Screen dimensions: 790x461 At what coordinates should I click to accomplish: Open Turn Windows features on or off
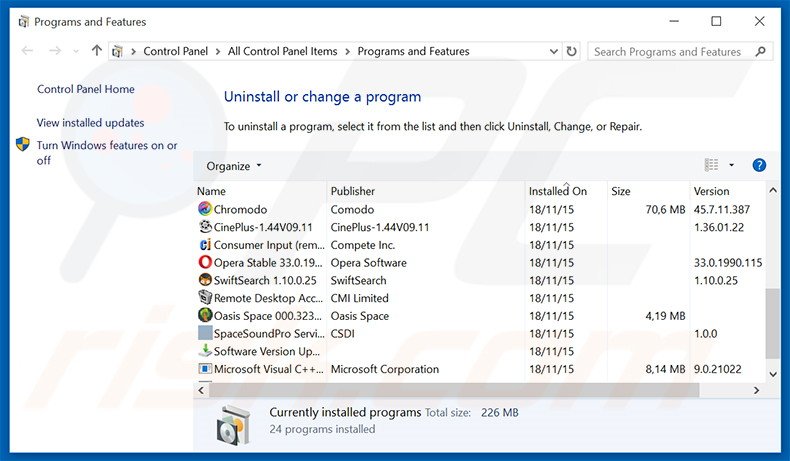click(x=107, y=153)
